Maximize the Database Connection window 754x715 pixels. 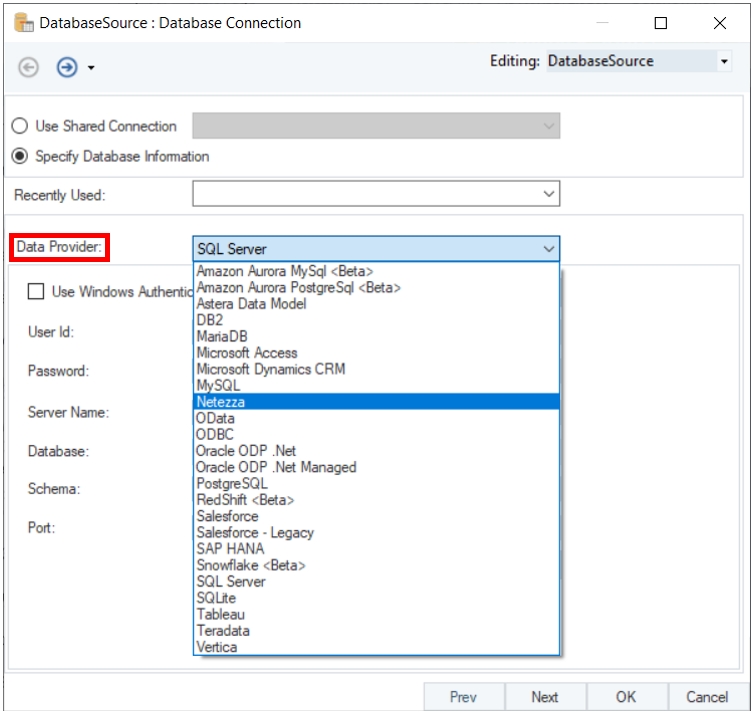click(x=661, y=23)
